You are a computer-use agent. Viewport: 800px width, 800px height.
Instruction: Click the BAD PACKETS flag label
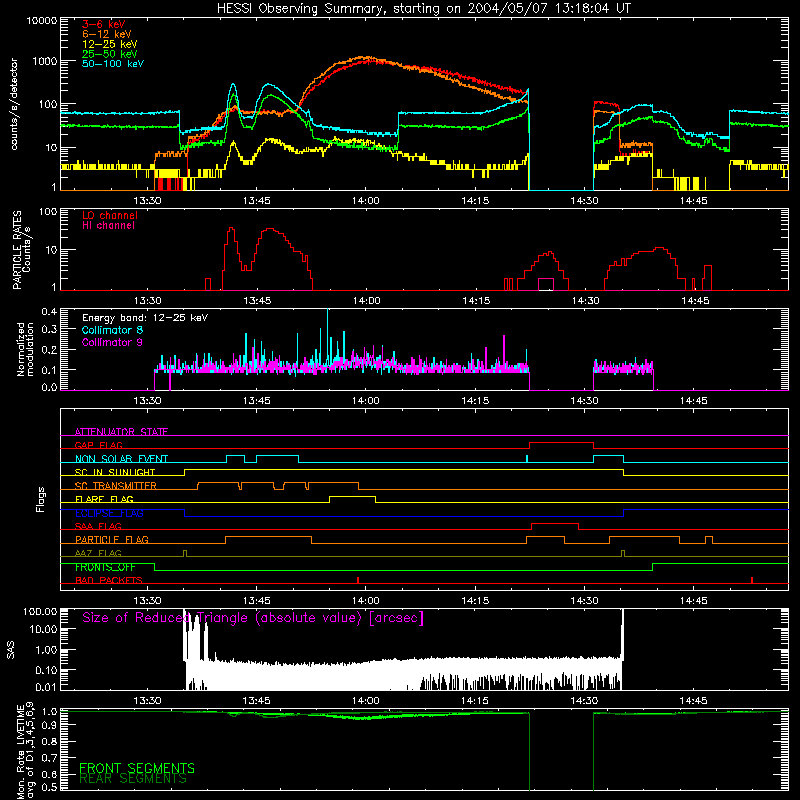coord(109,580)
